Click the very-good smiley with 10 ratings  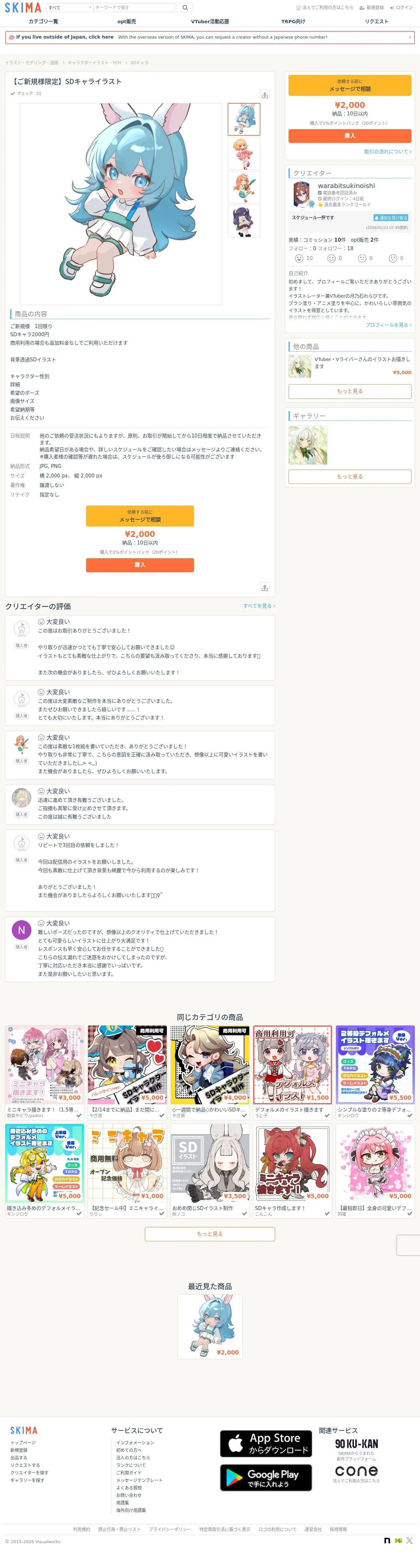coord(299,258)
